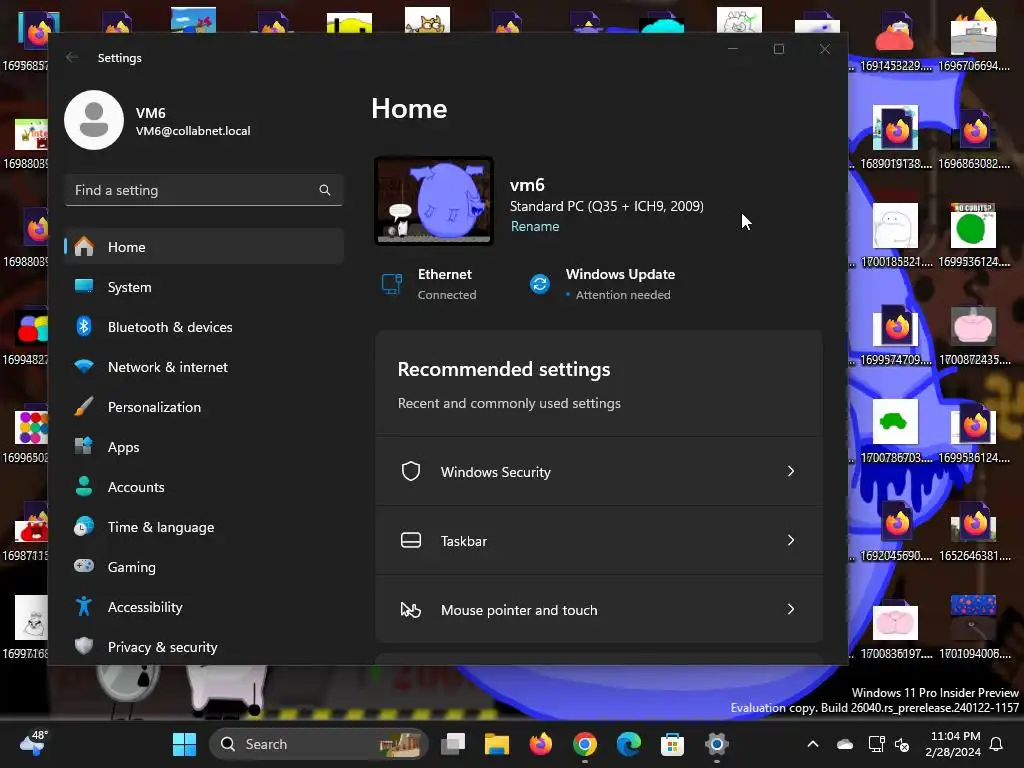Select desktop file 1700185321
This screenshot has height=768, width=1024.
(895, 235)
